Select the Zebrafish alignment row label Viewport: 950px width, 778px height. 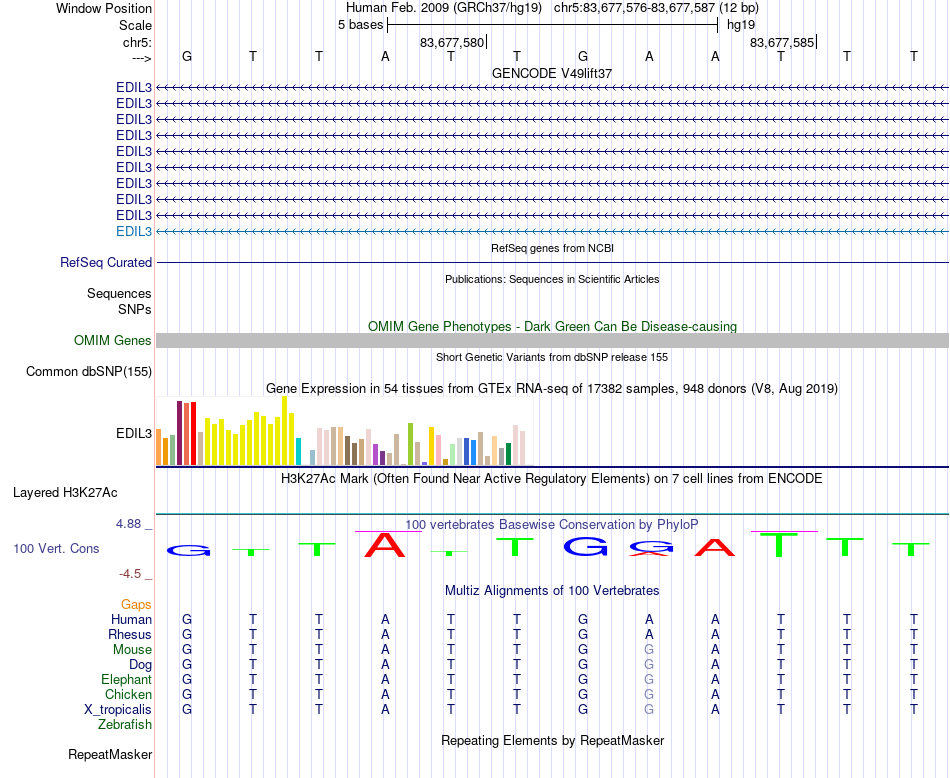pyautogui.click(x=125, y=724)
